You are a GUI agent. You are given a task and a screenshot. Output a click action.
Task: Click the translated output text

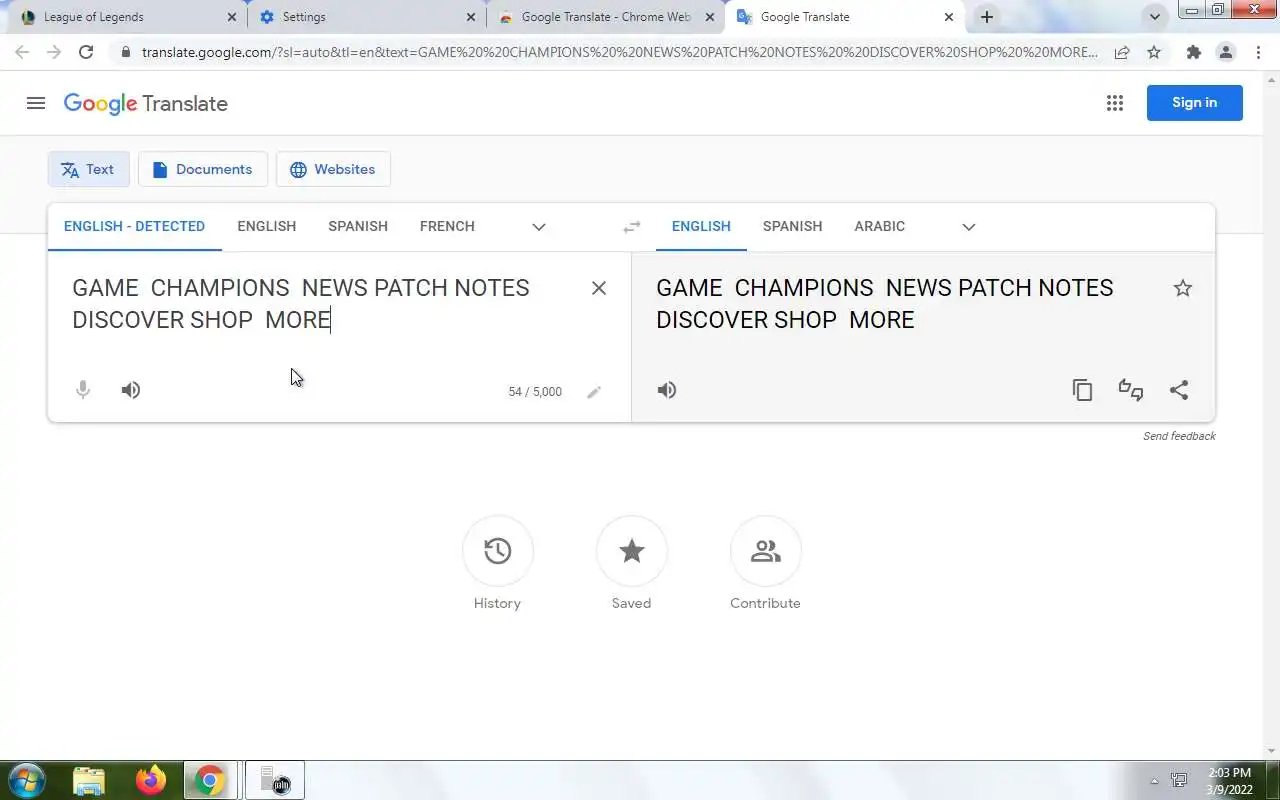point(885,304)
